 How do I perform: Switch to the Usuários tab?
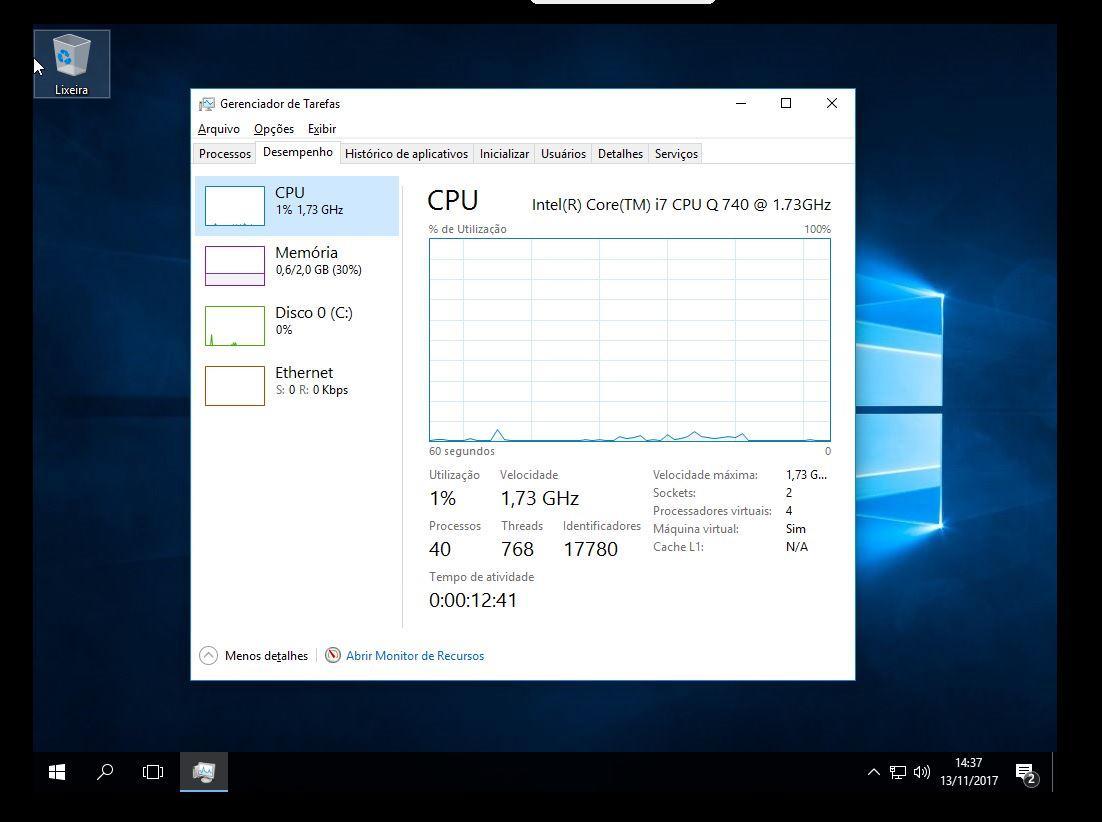563,154
